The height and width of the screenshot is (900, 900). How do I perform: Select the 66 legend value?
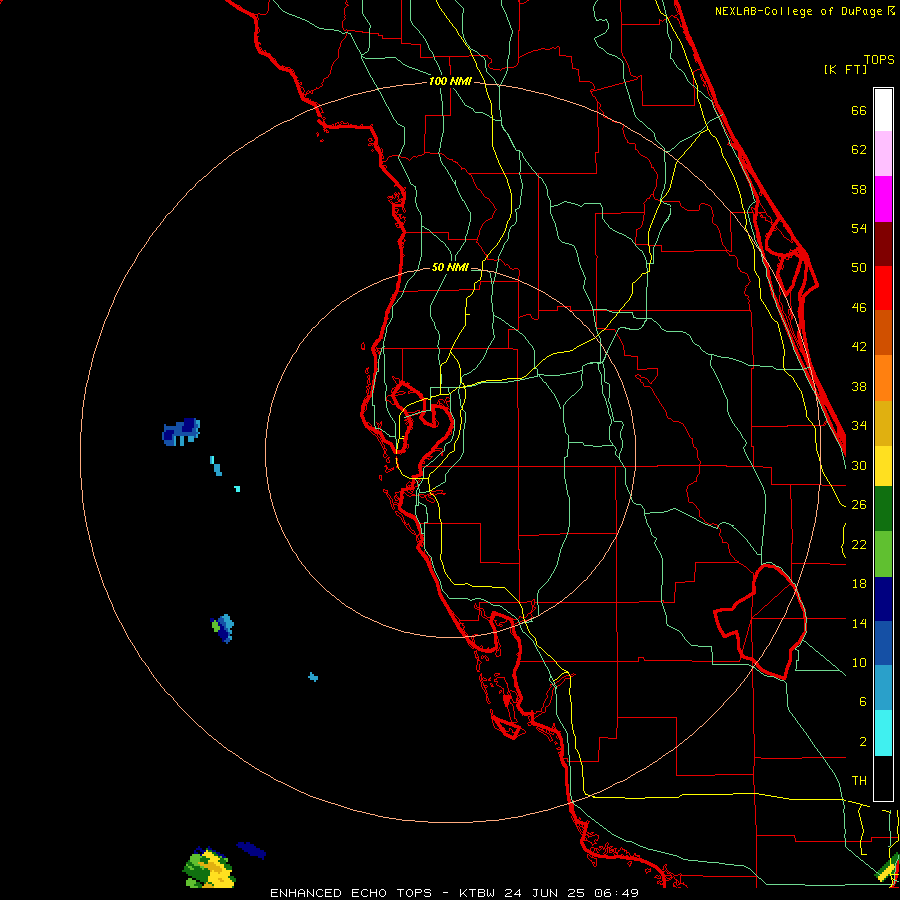tap(859, 110)
